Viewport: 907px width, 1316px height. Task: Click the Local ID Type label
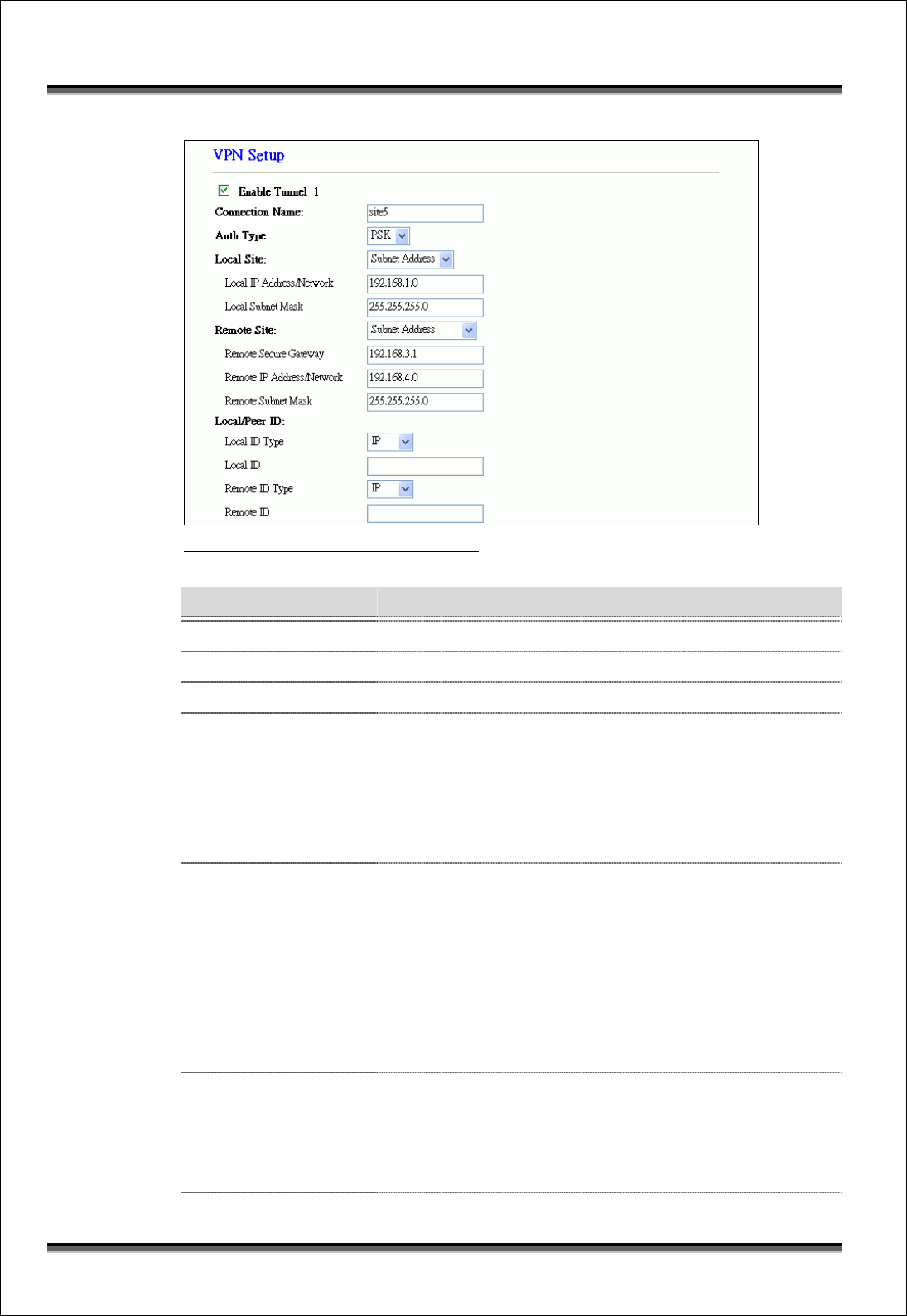(x=254, y=442)
